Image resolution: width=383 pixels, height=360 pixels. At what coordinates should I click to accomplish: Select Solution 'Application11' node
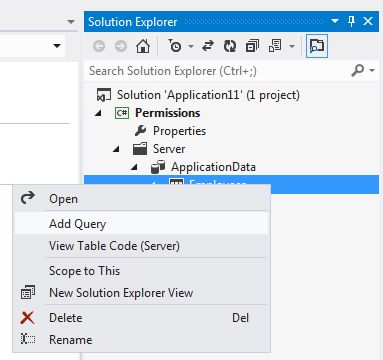click(x=208, y=95)
